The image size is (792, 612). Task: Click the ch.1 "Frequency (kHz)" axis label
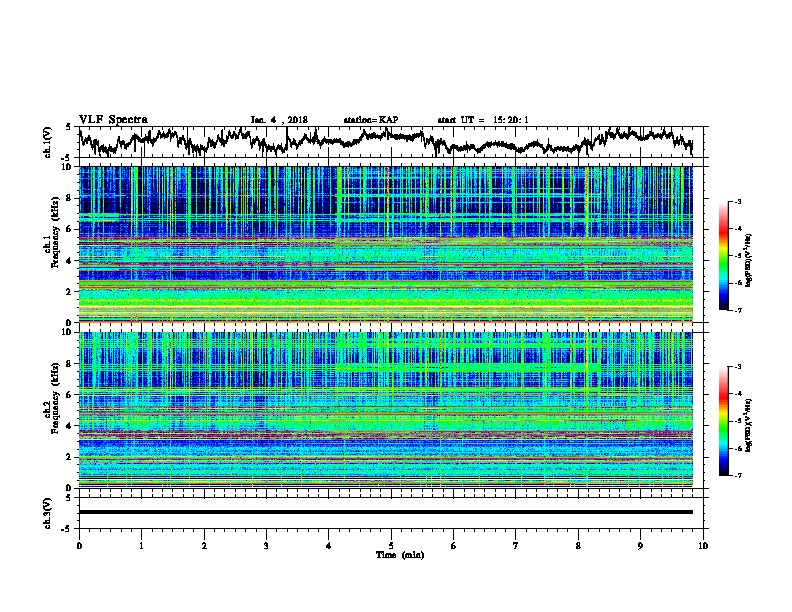[55, 233]
